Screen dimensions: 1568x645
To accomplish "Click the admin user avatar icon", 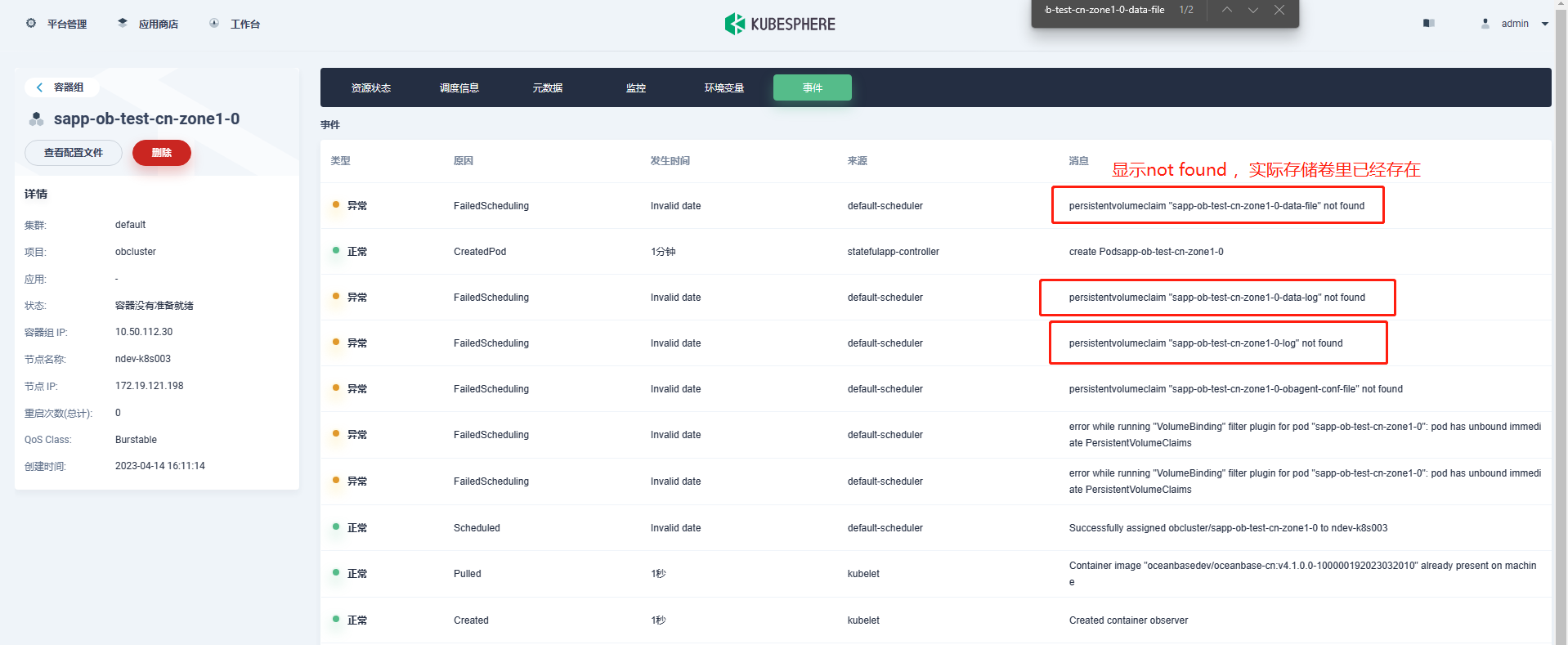I will 1485,24.
